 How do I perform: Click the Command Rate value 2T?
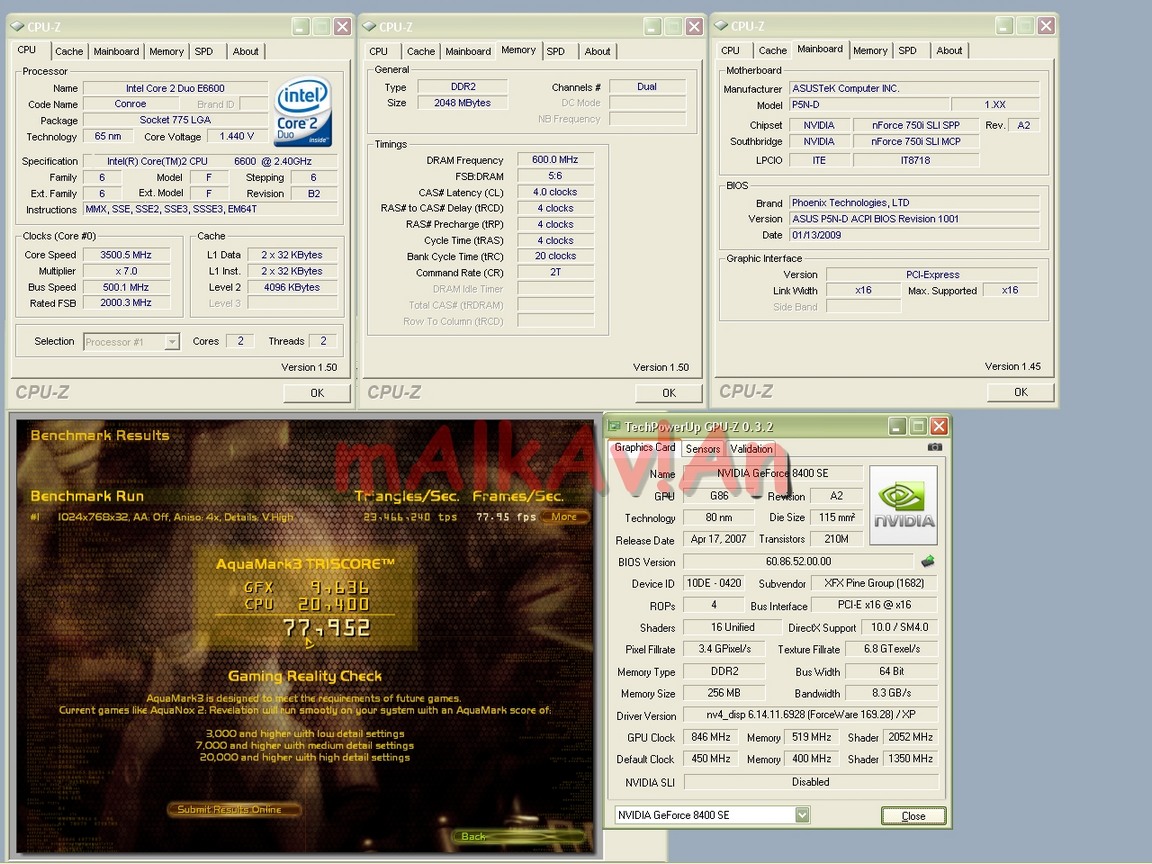pyautogui.click(x=555, y=272)
